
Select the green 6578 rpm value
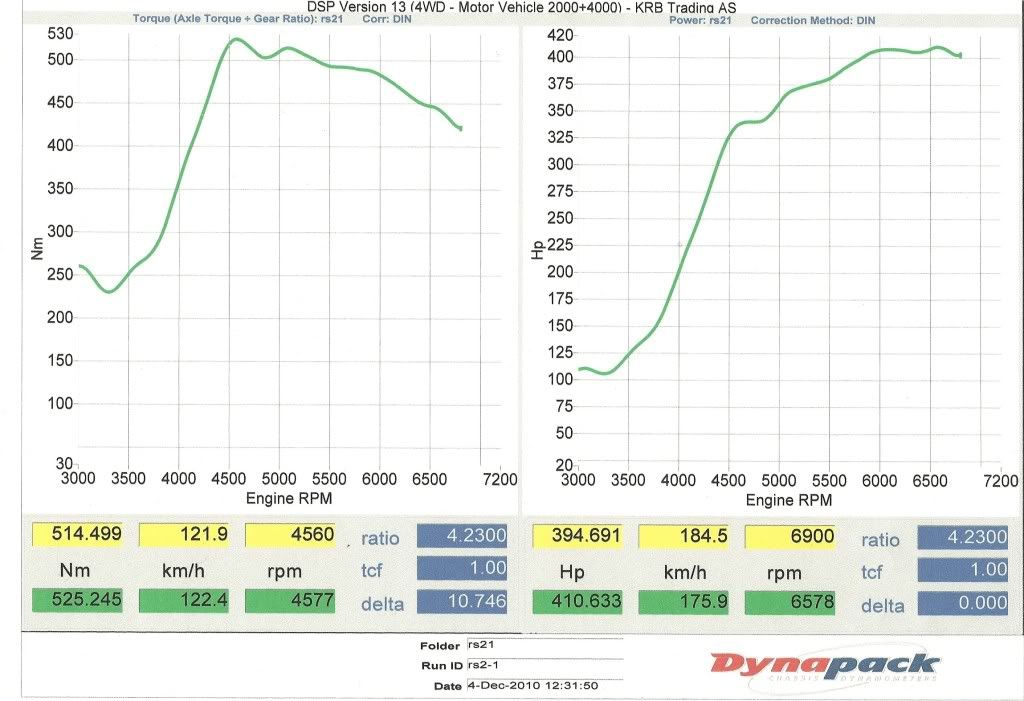(791, 603)
